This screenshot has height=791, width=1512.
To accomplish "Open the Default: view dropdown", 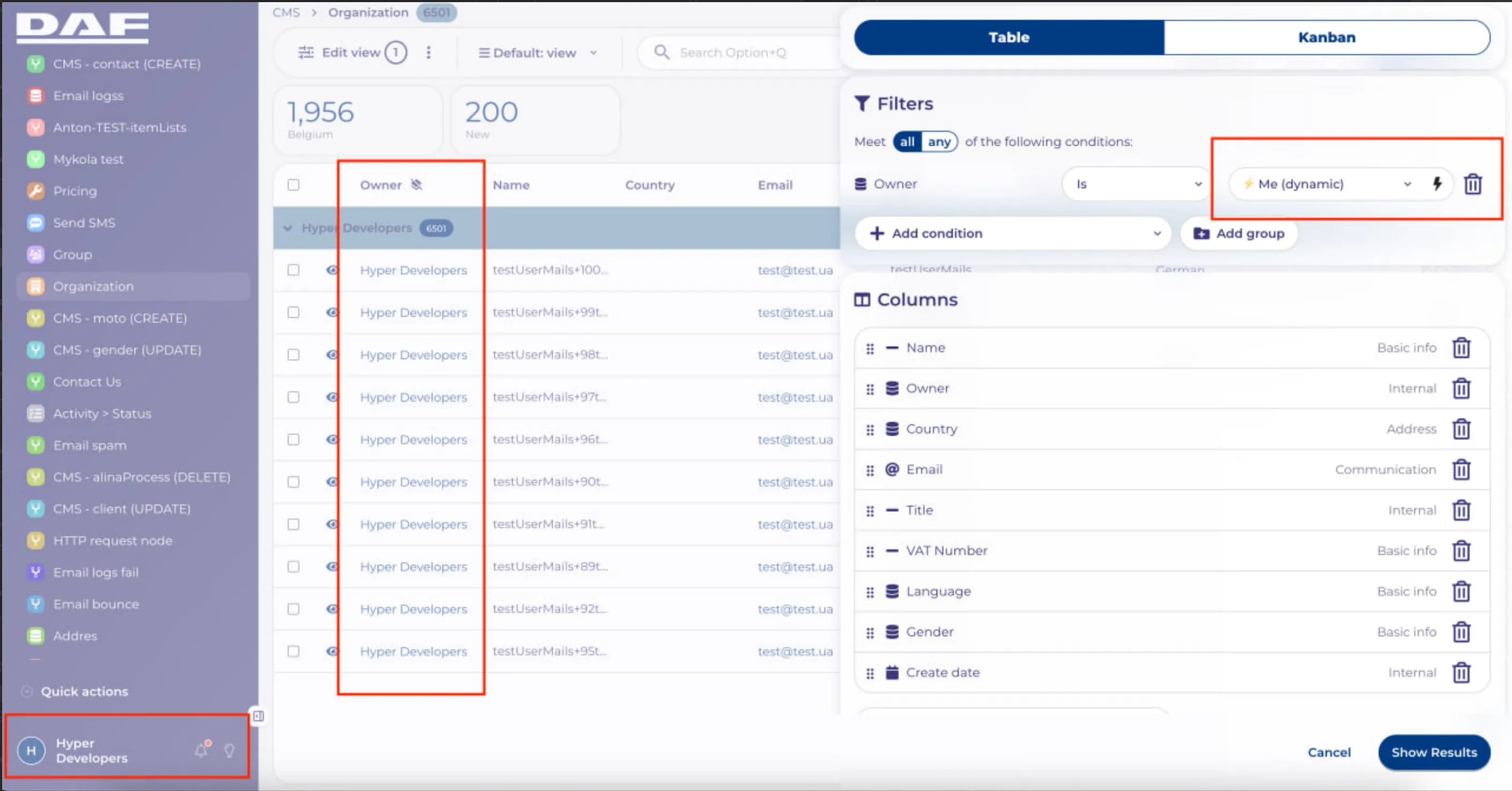I will [538, 53].
